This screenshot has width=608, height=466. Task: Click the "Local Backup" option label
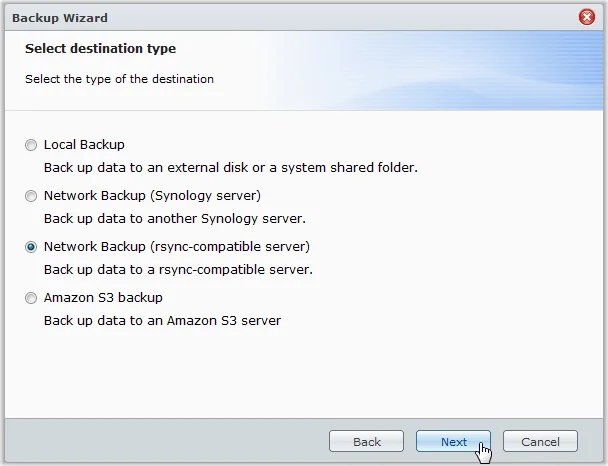[84, 145]
